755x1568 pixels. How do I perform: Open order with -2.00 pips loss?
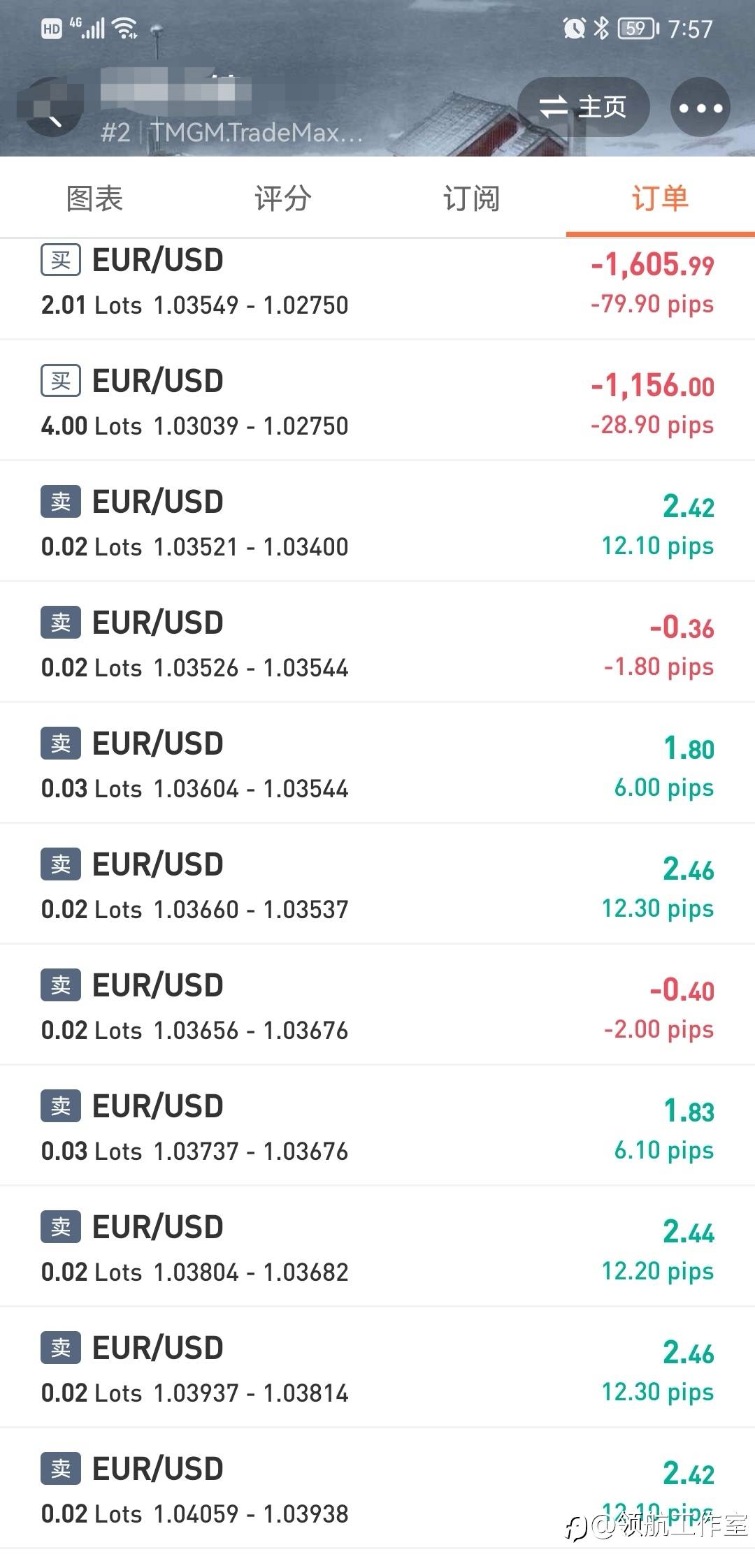(x=377, y=1008)
